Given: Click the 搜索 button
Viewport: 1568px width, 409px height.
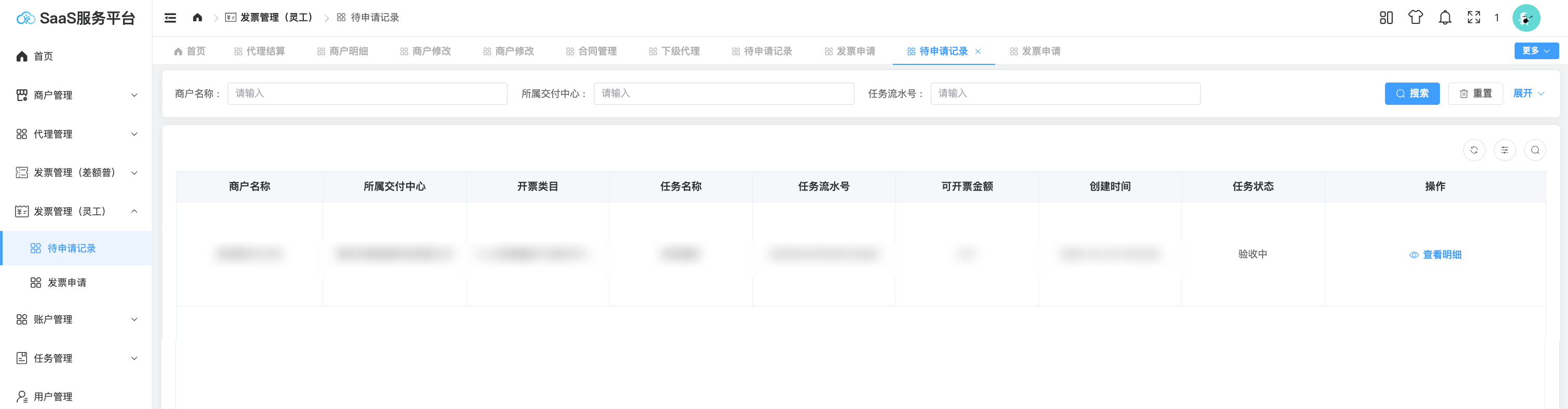Looking at the screenshot, I should coord(1411,93).
